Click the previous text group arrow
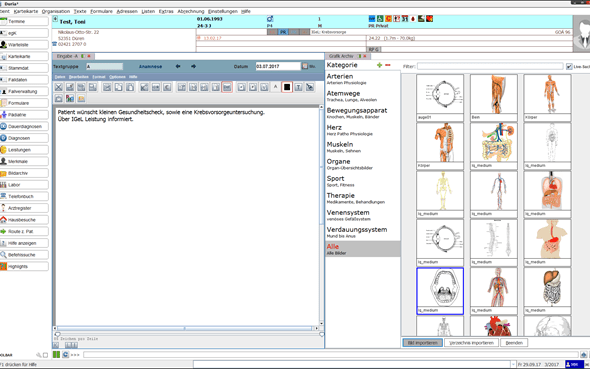The height and width of the screenshot is (369, 590). point(178,66)
